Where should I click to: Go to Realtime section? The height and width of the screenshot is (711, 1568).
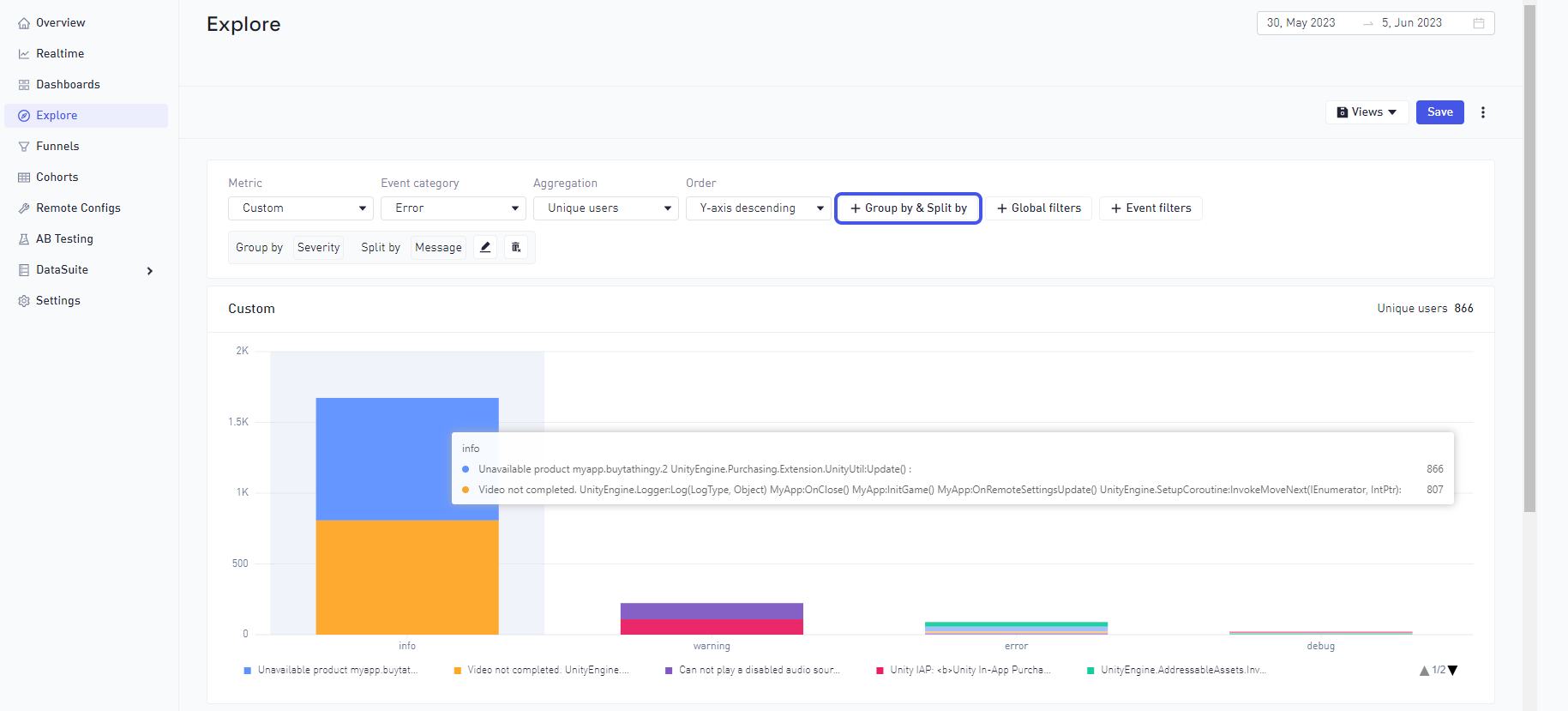(60, 54)
